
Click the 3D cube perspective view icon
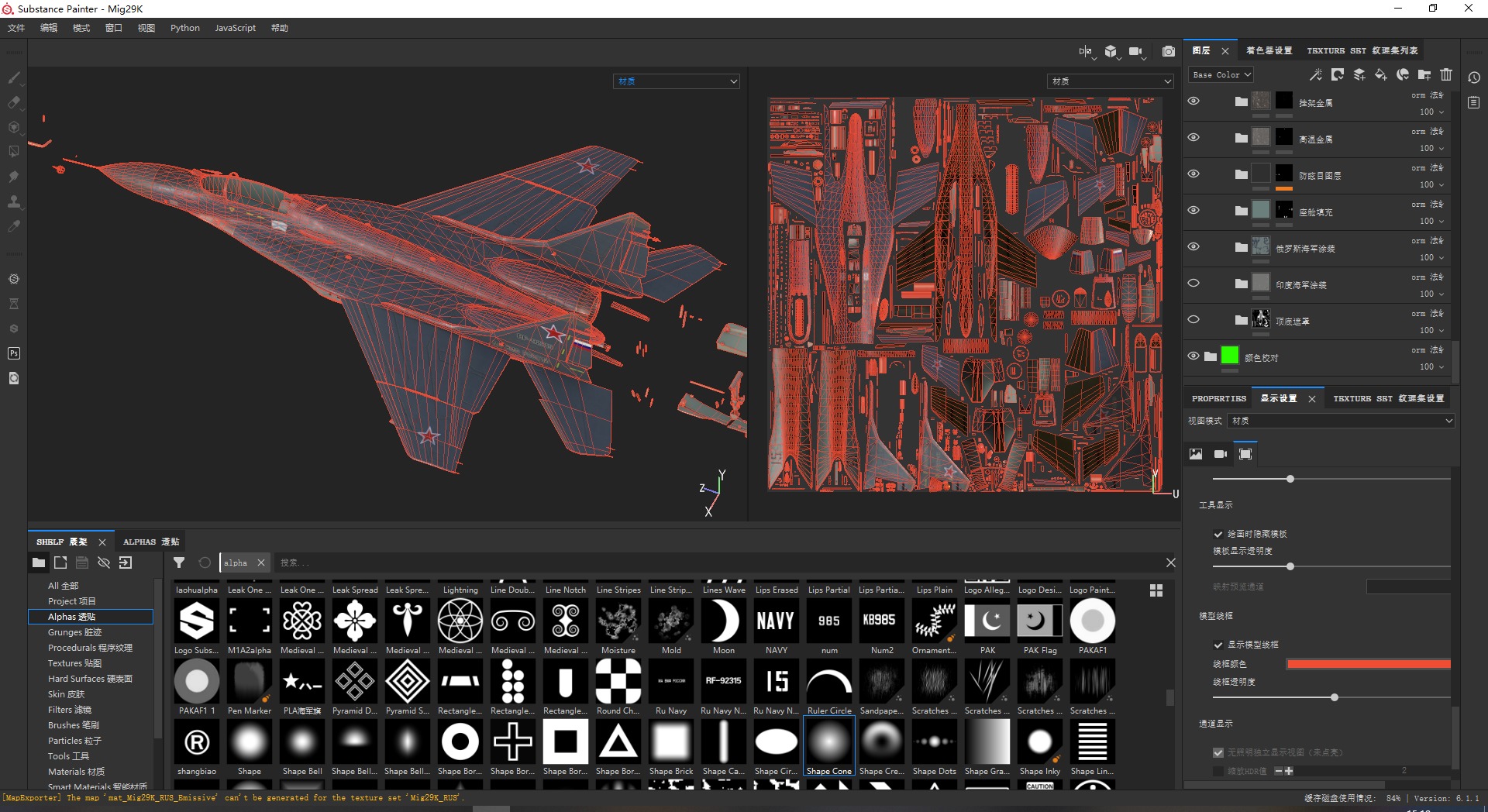pos(1111,52)
